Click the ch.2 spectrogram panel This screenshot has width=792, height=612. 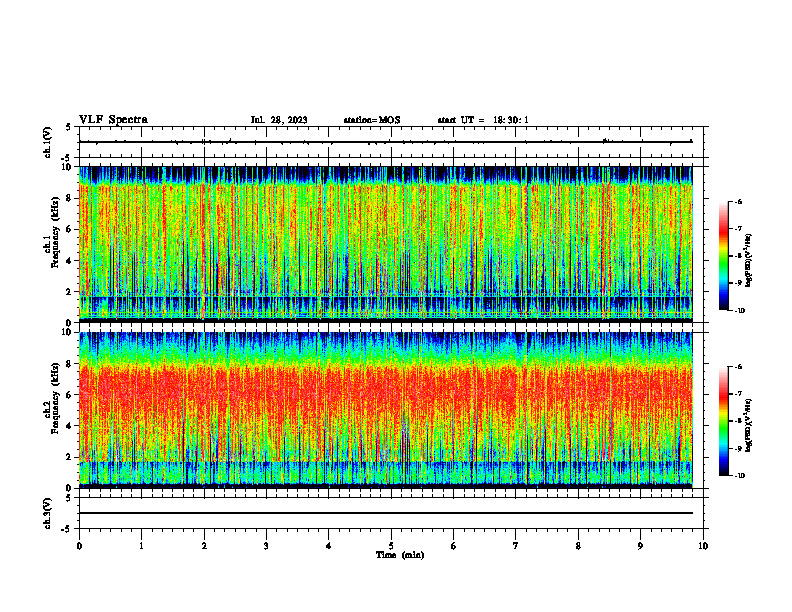pos(386,410)
